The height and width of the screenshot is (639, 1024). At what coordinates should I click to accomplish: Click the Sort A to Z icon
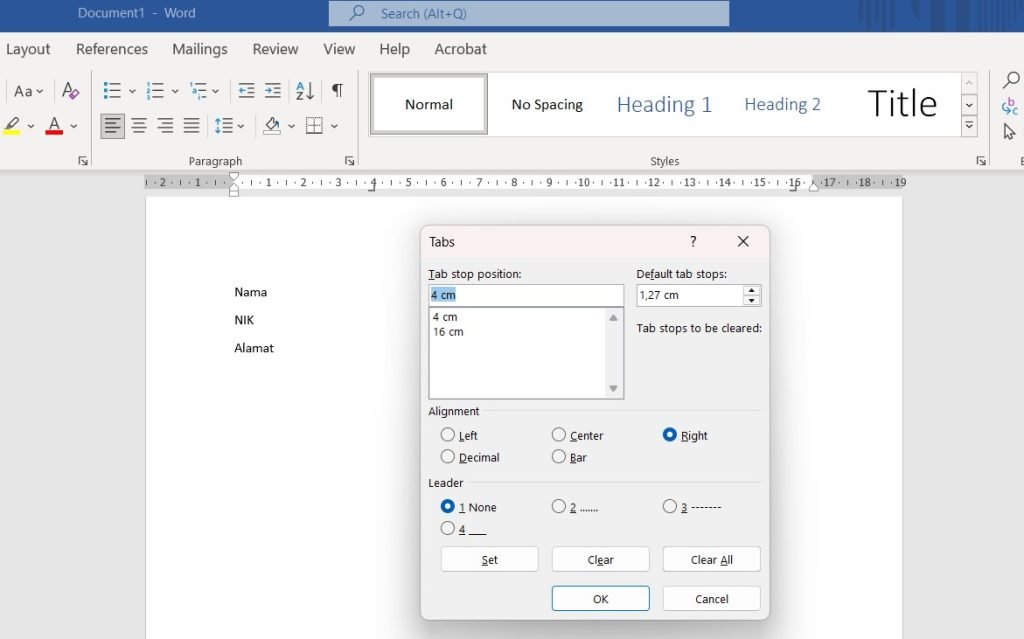point(305,91)
